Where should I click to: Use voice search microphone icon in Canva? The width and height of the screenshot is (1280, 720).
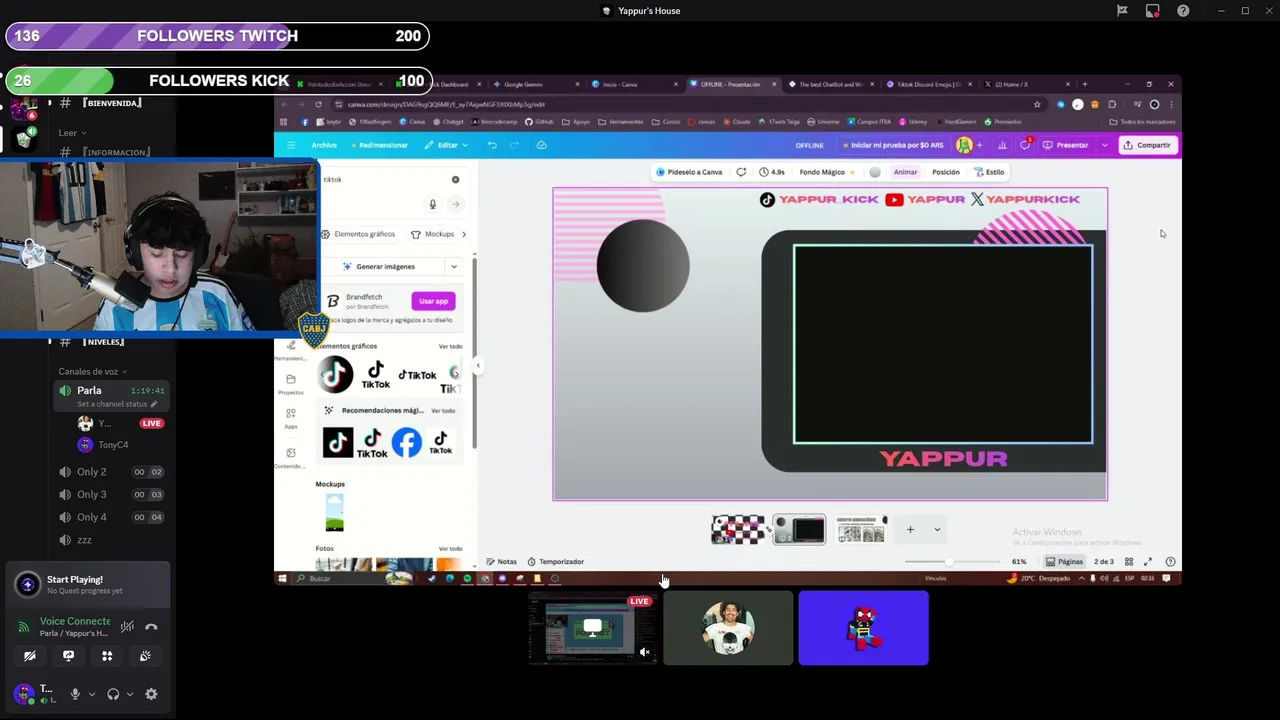point(432,204)
